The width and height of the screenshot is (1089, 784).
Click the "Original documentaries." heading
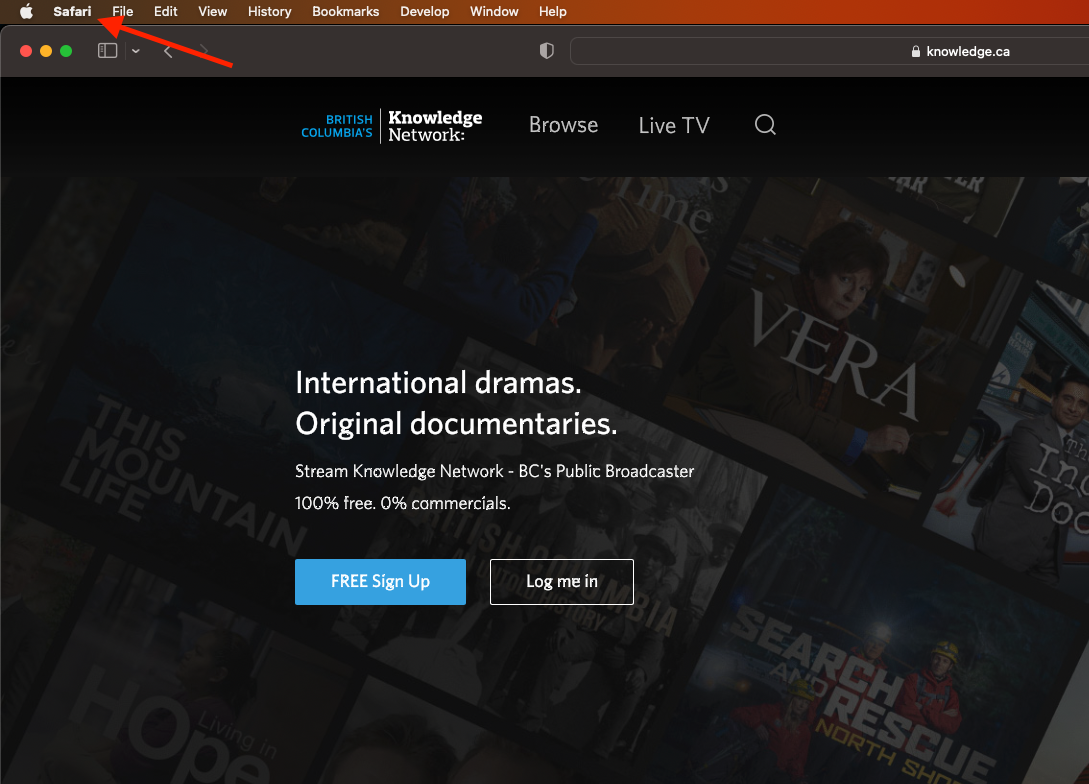(456, 424)
